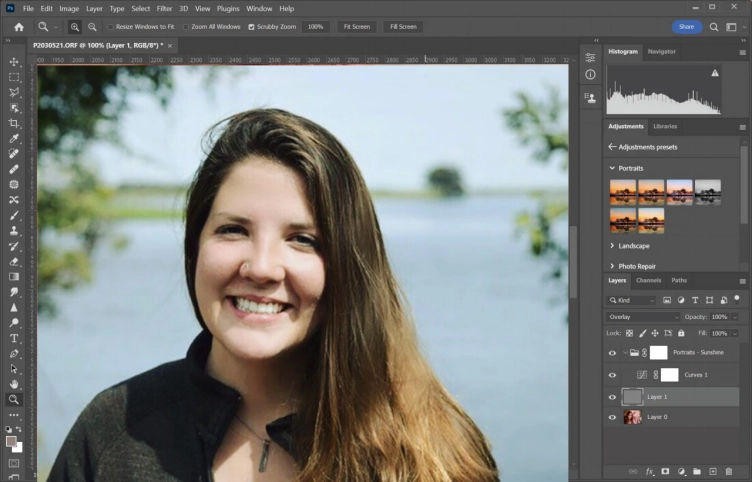Add layer style with fx icon
The height and width of the screenshot is (482, 753).
pyautogui.click(x=649, y=471)
